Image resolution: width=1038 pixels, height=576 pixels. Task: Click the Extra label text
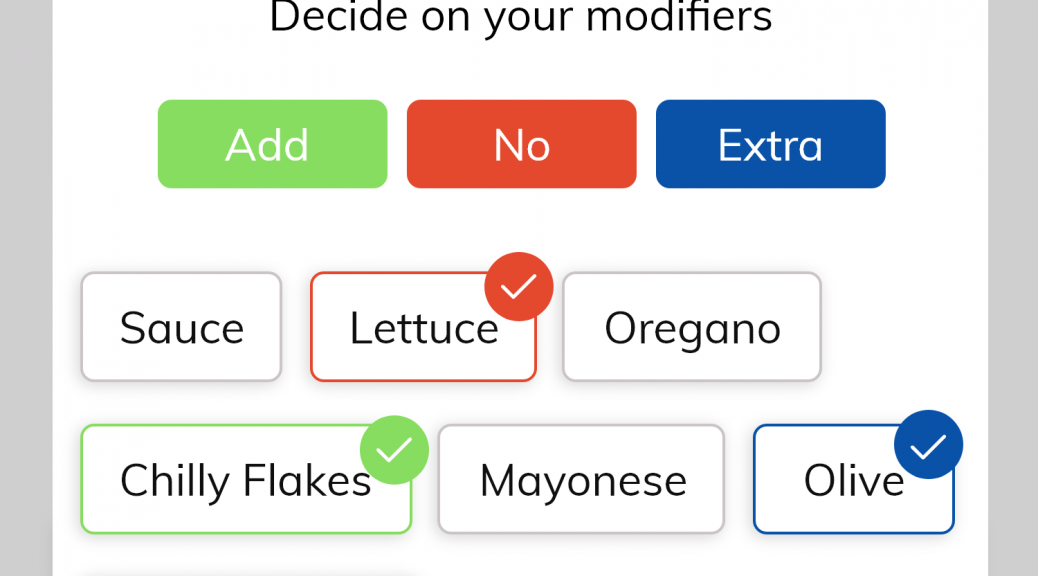(x=771, y=146)
